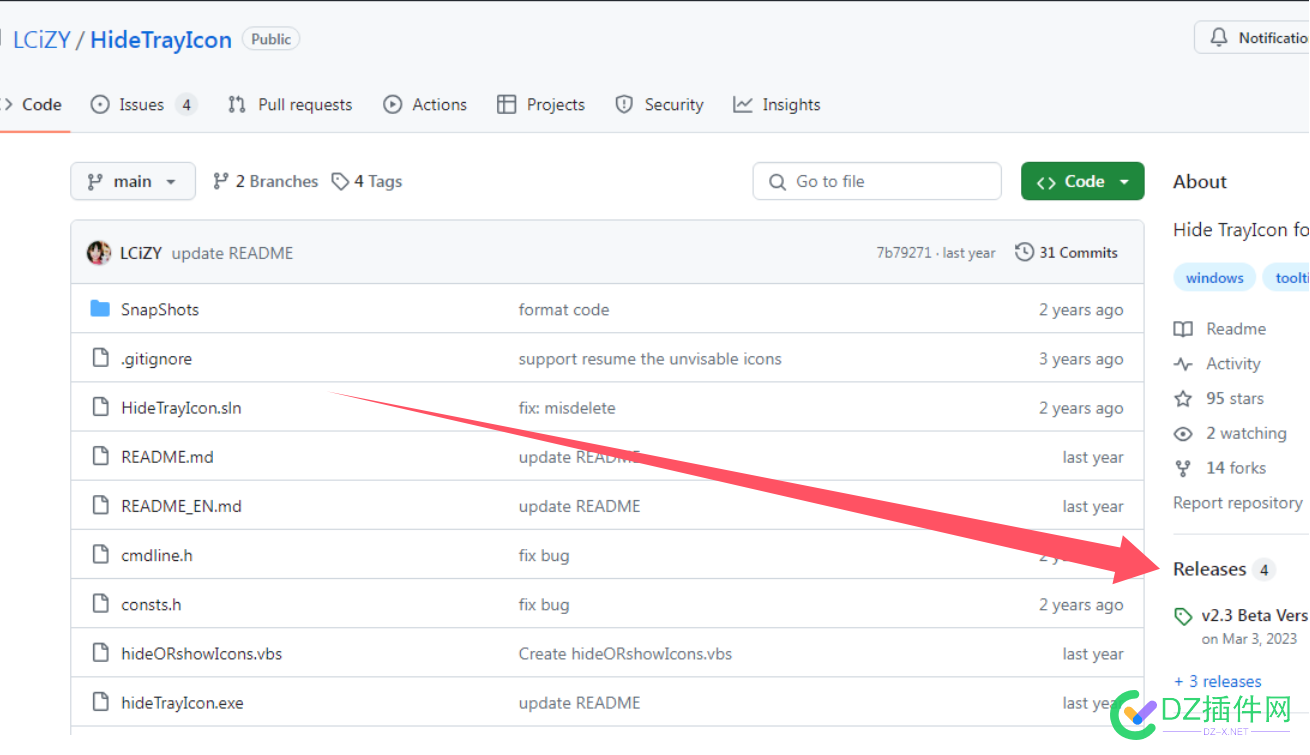The image size is (1310, 755).
Task: Click the Activity pulse icon
Action: tap(1183, 364)
